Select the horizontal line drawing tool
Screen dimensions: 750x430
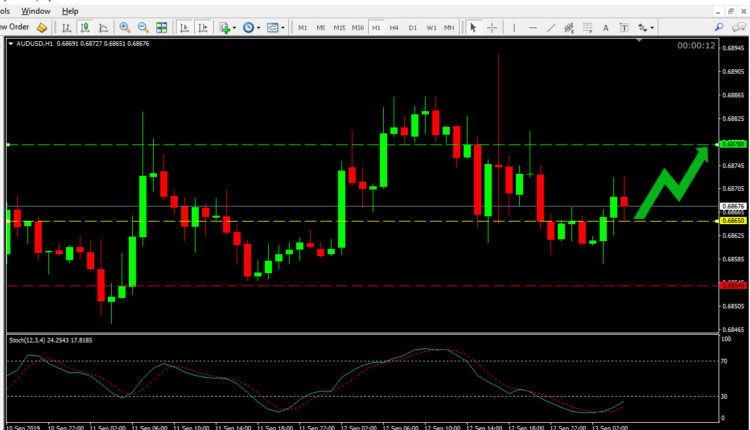coord(532,28)
